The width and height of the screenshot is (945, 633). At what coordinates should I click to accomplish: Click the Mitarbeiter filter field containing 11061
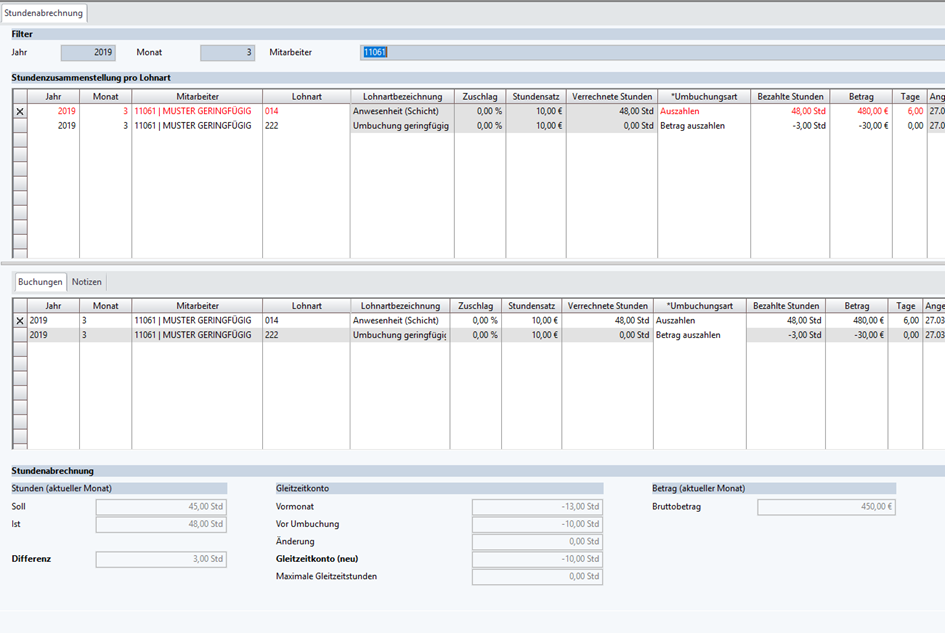tap(650, 52)
